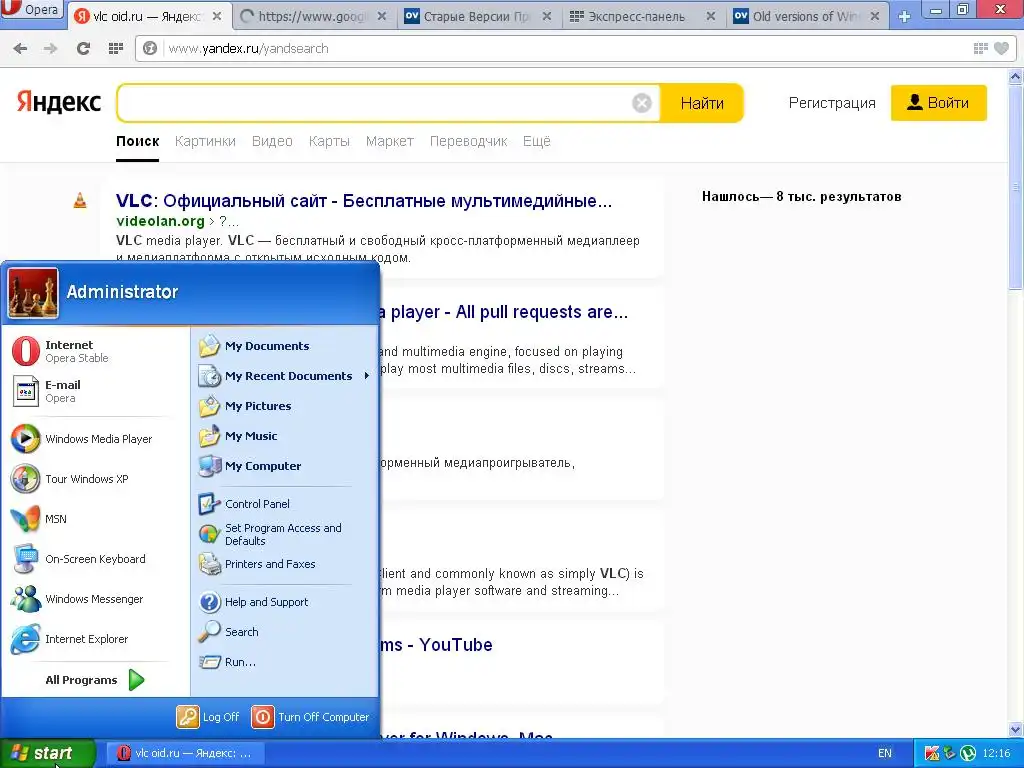Viewport: 1024px width, 768px height.
Task: Select the Картинки search category
Action: 205,141
